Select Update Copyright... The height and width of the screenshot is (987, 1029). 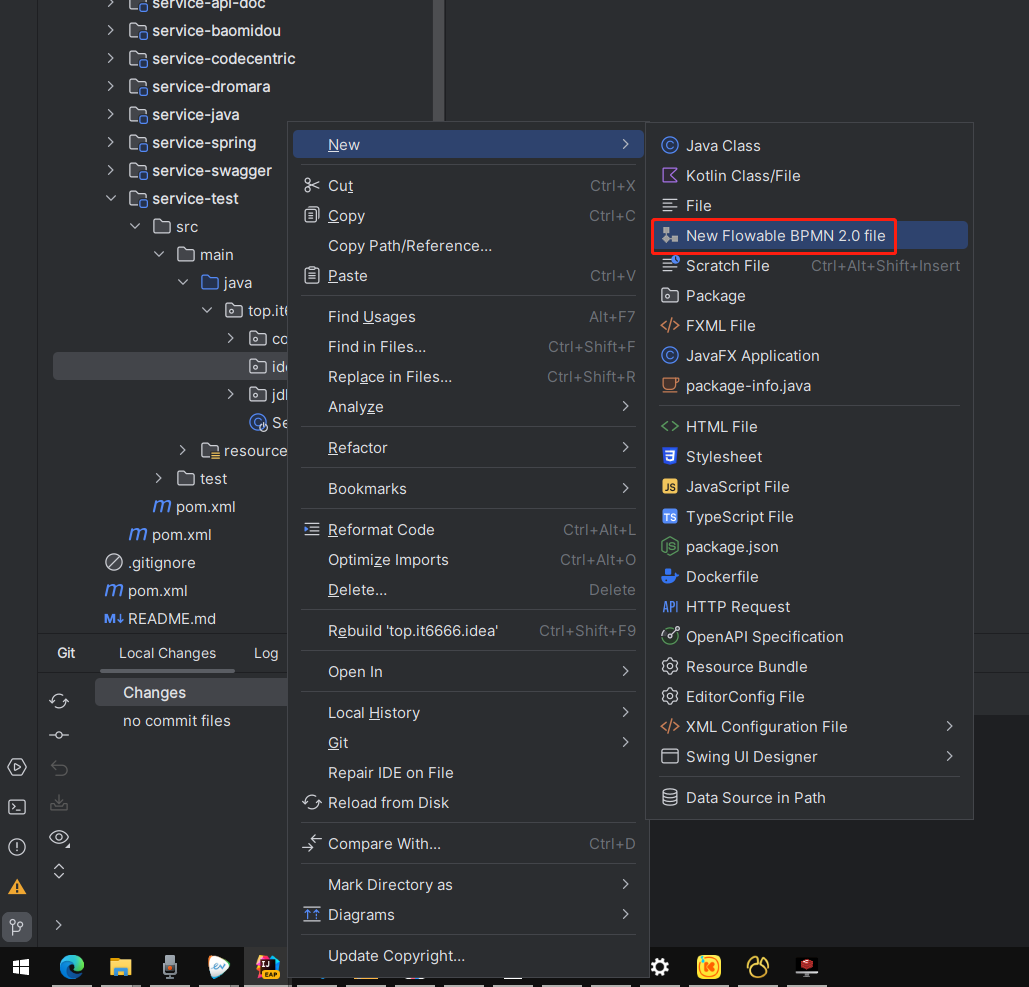[468, 956]
